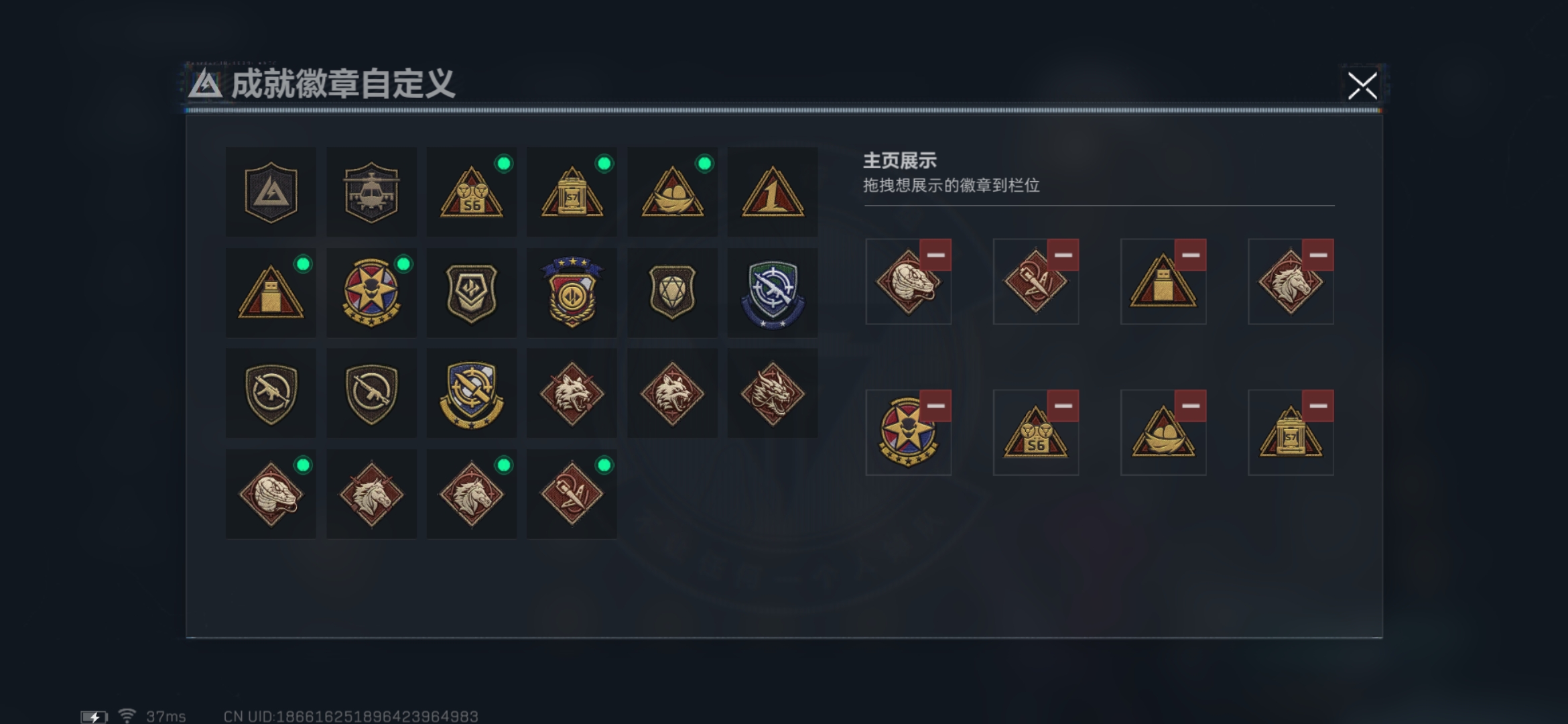1568x724 pixels.
Task: Select the unicorn badge without green dot
Action: click(x=371, y=494)
